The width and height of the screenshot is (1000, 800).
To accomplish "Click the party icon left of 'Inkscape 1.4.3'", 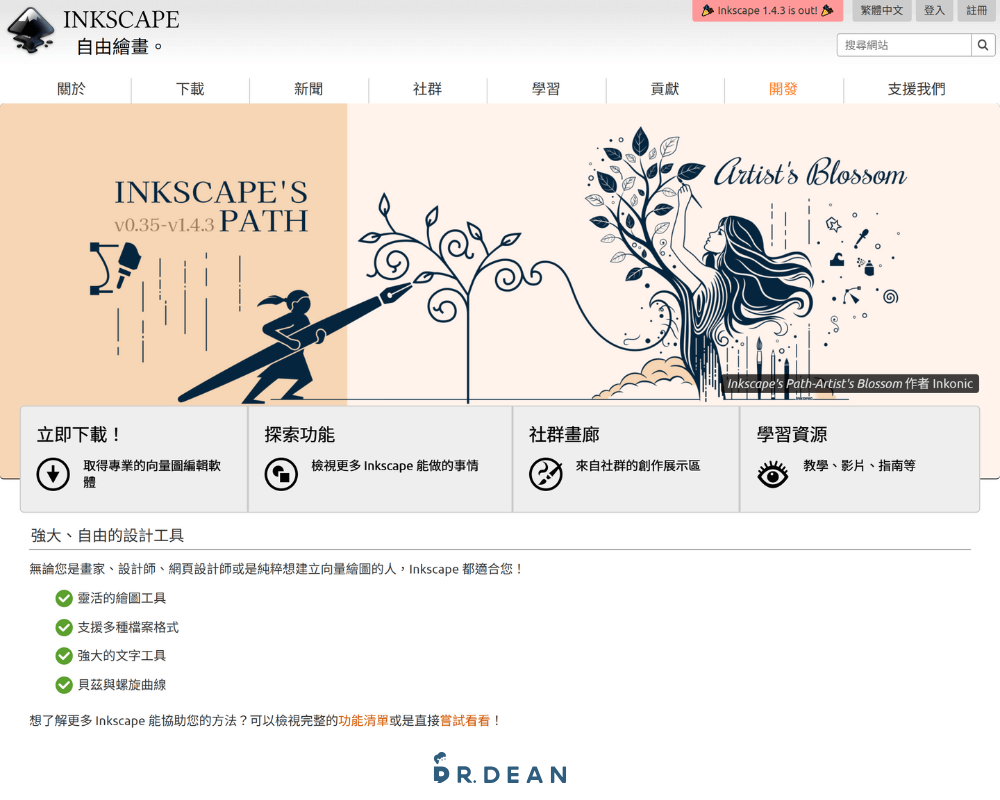I will point(707,10).
